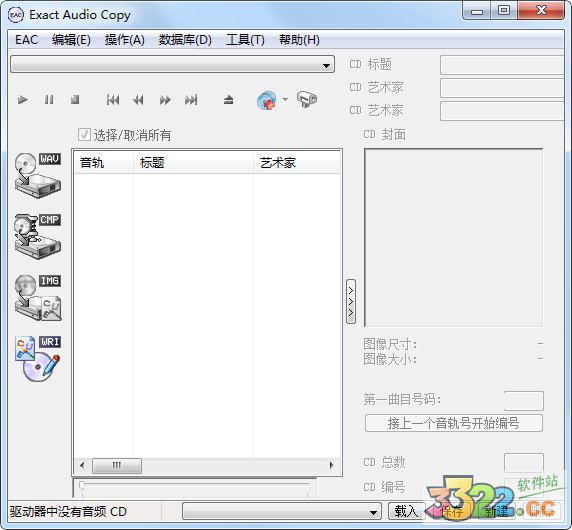Click the CD database lookup icon
Viewport: 572px width, 530px height.
[267, 100]
